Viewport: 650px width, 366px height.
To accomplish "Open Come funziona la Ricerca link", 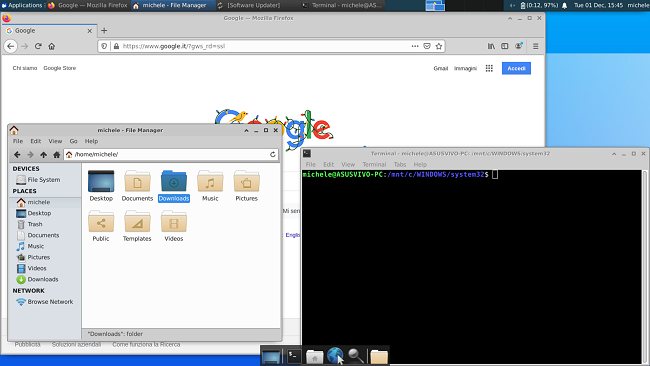I will pos(146,344).
